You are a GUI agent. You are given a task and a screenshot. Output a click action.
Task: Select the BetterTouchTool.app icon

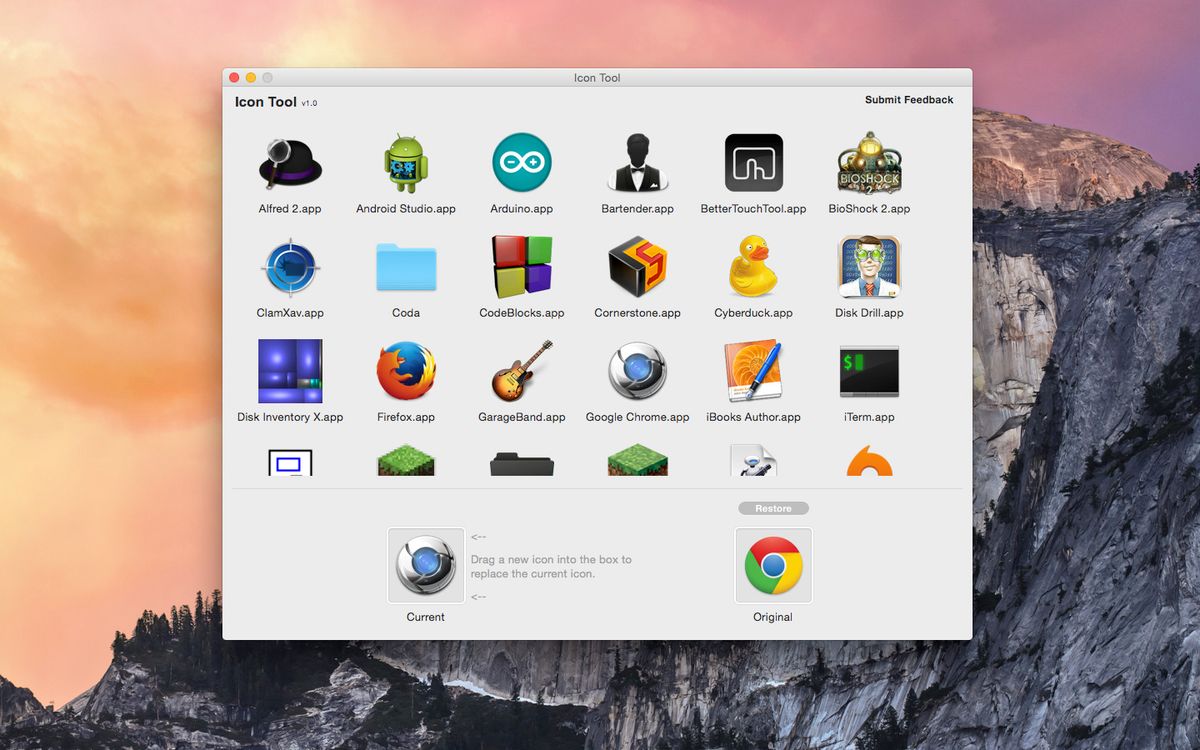(753, 163)
